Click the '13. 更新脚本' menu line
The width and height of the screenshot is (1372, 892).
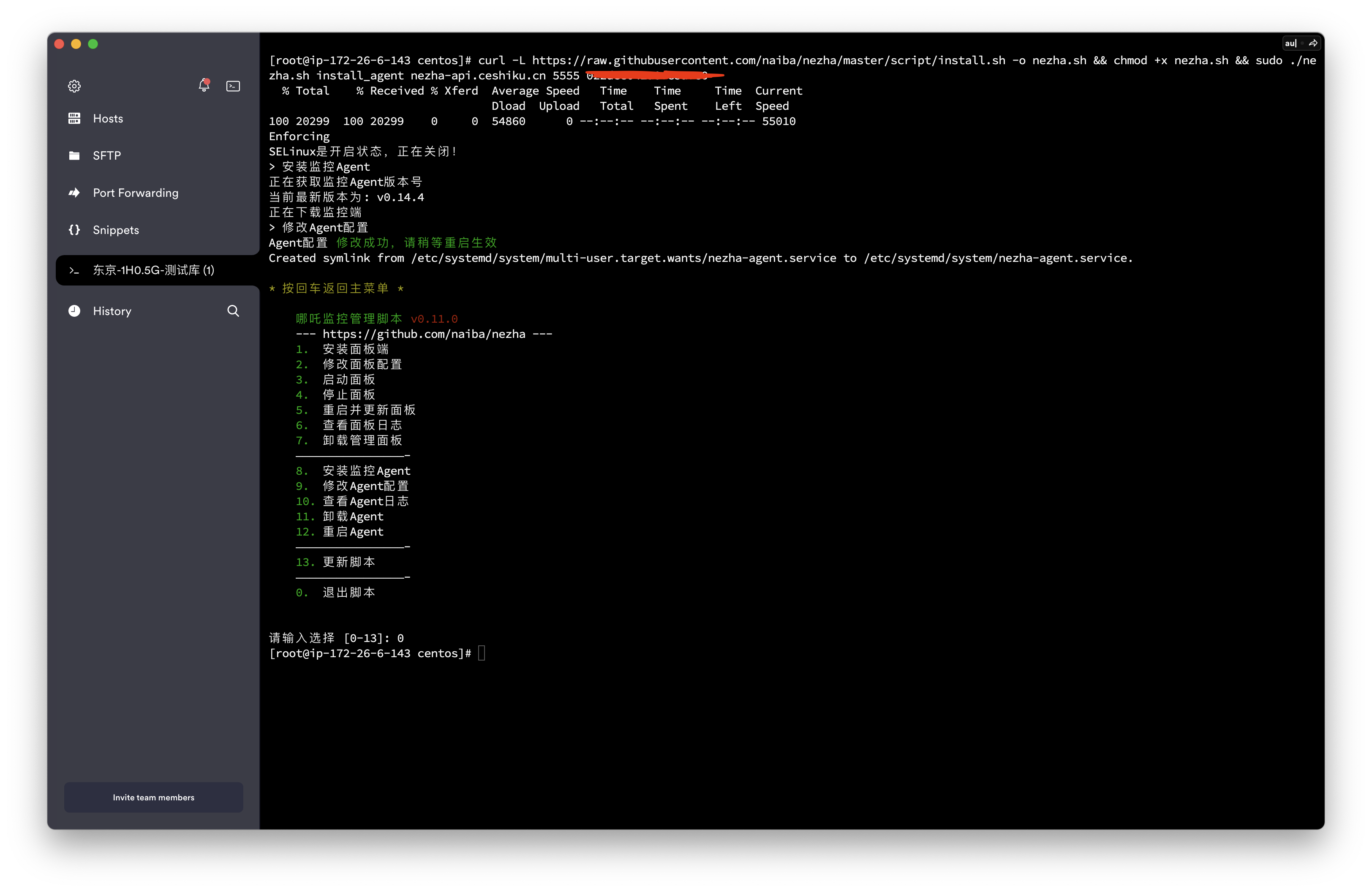[335, 563]
